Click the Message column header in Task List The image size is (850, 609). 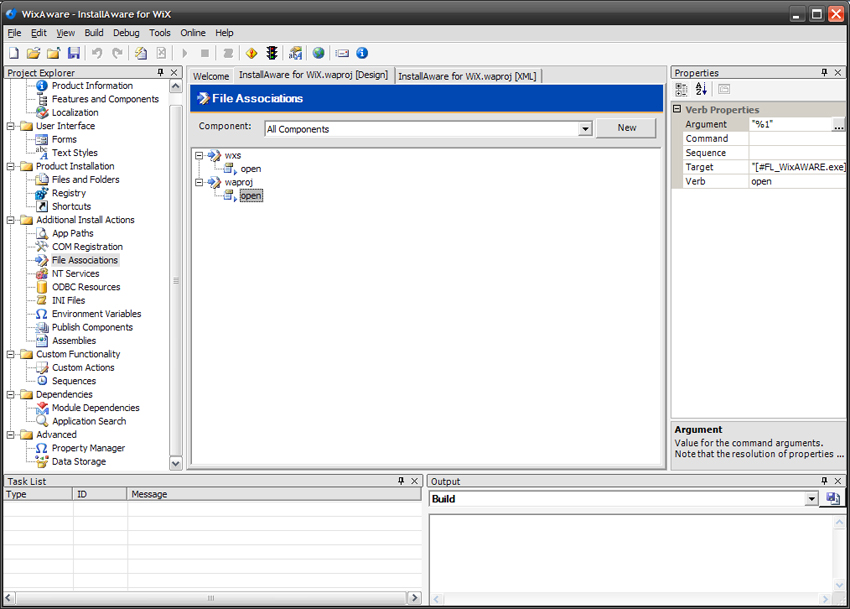tap(274, 494)
